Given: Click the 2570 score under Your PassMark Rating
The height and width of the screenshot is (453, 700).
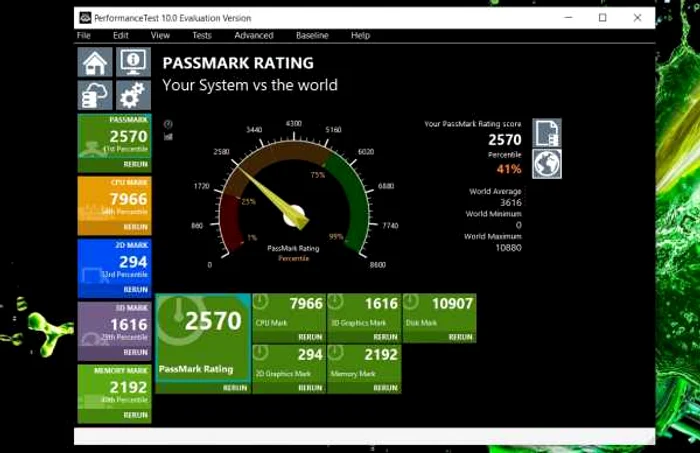Looking at the screenshot, I should tap(504, 140).
